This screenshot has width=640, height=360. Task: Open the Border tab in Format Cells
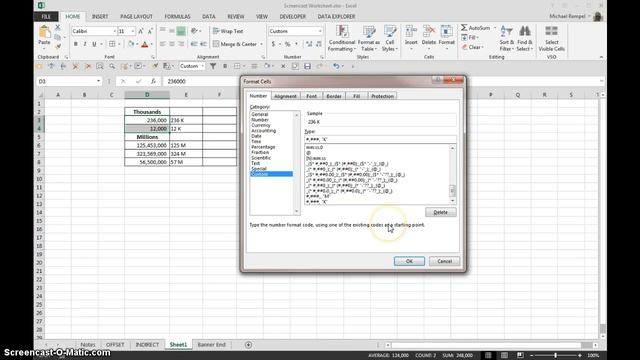[x=333, y=96]
